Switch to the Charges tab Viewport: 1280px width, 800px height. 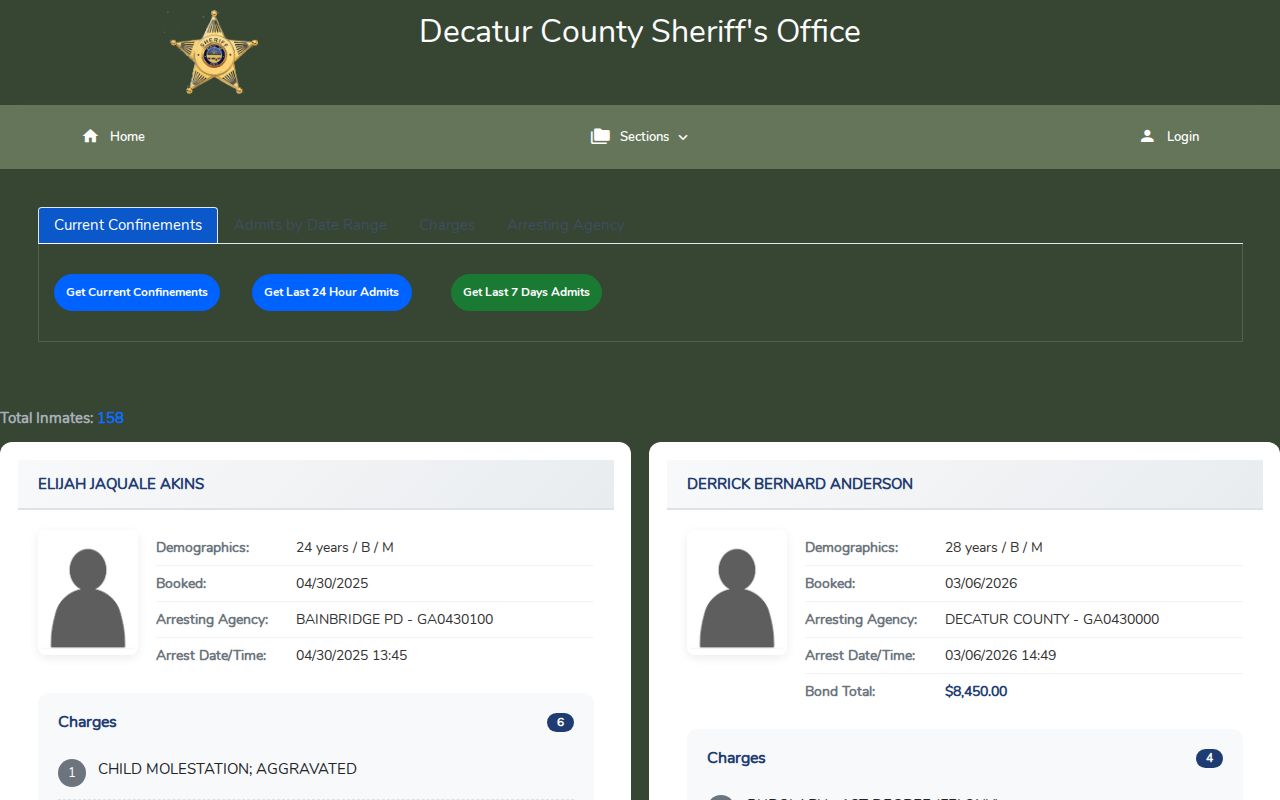(x=447, y=225)
